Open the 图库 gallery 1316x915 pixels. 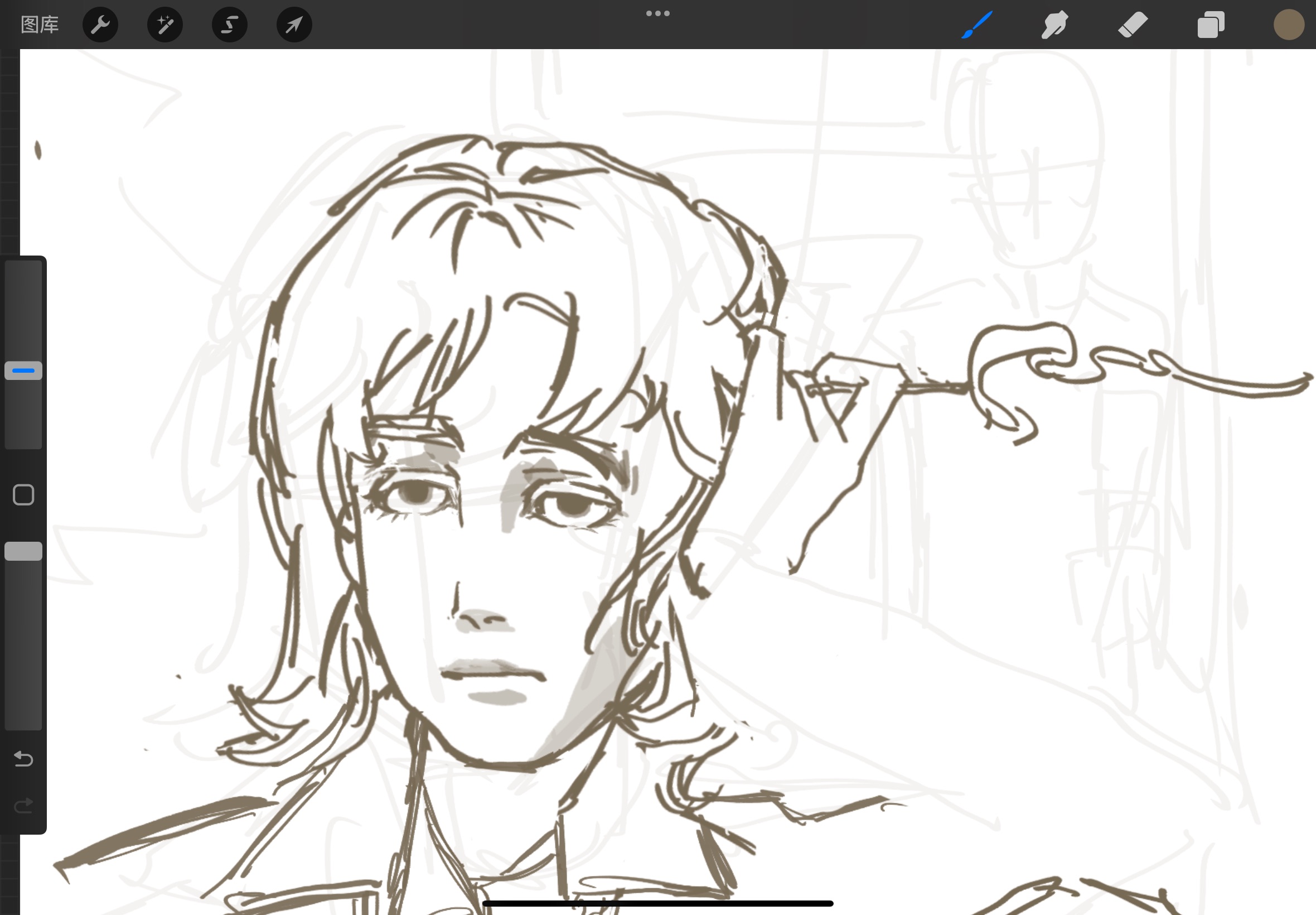[40, 25]
